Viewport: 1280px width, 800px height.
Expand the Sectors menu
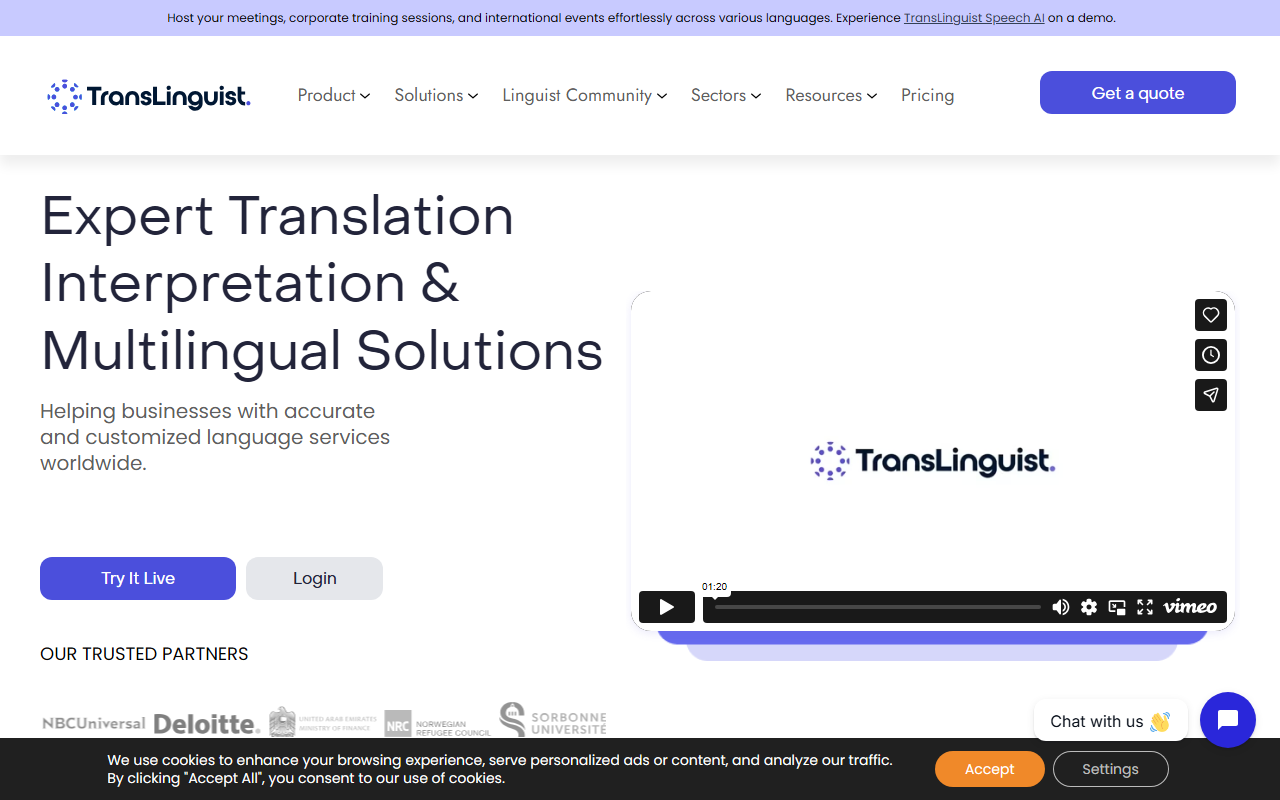(x=726, y=95)
